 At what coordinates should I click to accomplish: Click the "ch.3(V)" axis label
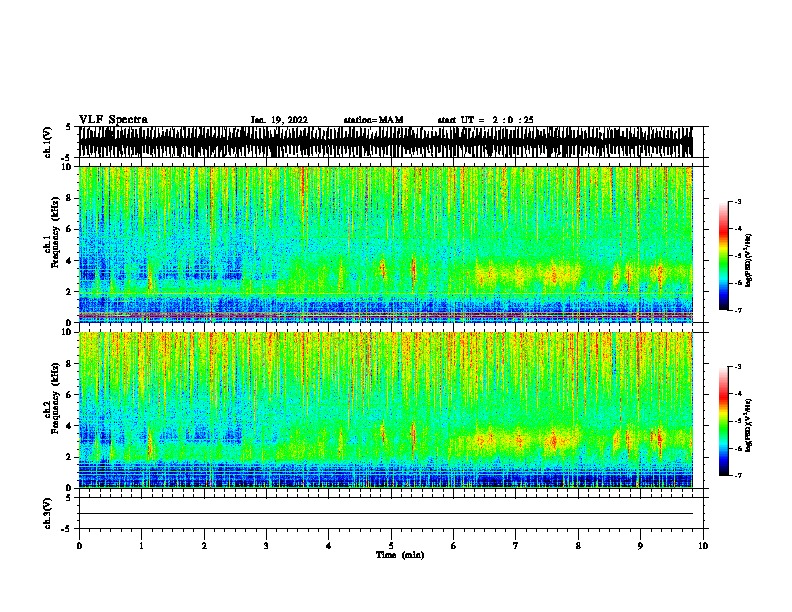[48, 513]
